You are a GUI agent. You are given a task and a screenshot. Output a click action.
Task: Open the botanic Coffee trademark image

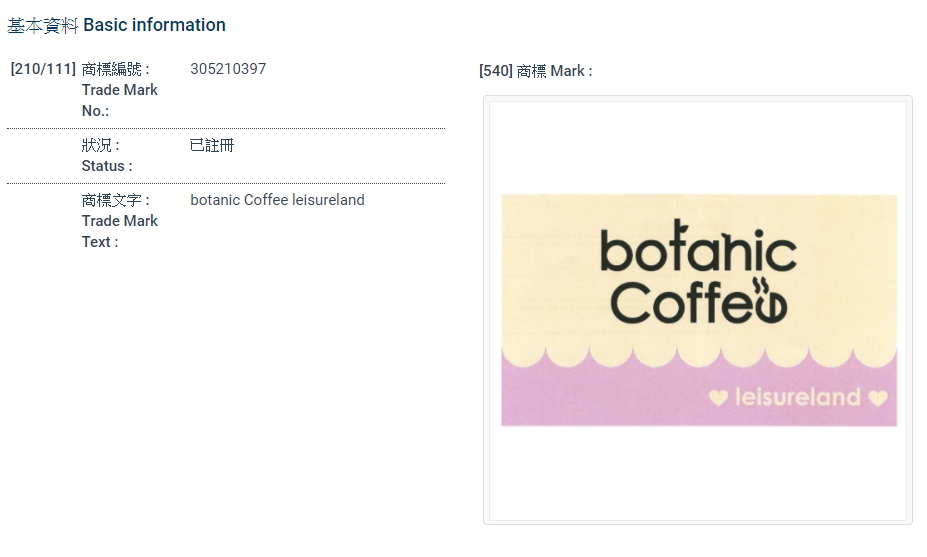[x=698, y=310]
